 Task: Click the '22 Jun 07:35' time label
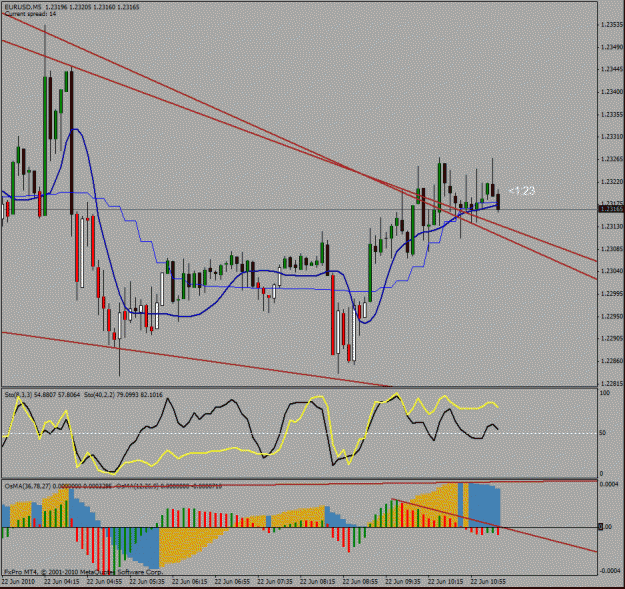coord(275,582)
